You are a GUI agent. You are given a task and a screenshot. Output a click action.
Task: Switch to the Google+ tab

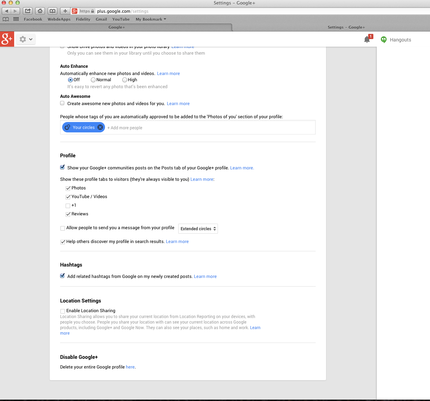(x=116, y=27)
